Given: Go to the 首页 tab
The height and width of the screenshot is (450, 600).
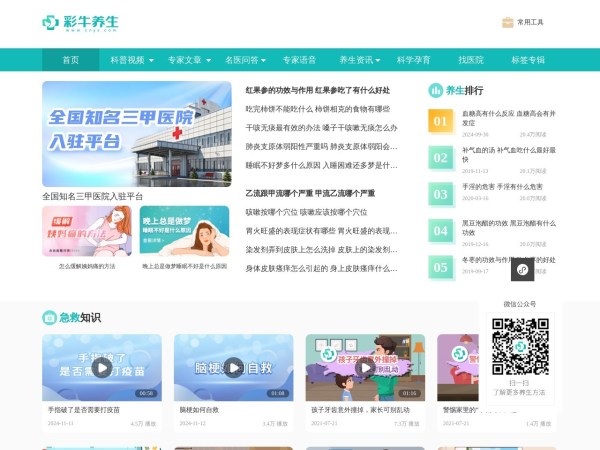Looking at the screenshot, I should point(70,60).
